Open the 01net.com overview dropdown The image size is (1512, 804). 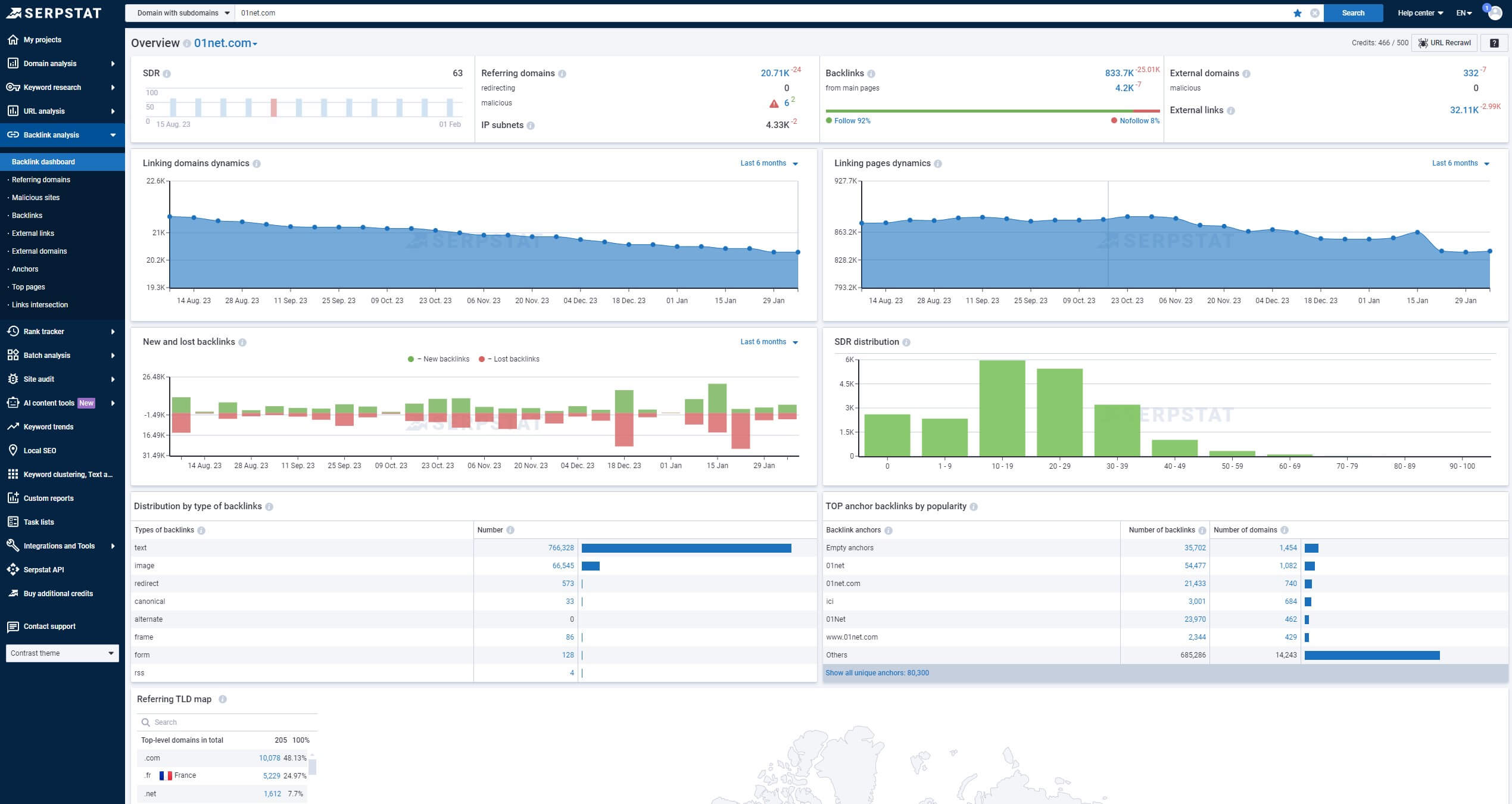(x=226, y=43)
